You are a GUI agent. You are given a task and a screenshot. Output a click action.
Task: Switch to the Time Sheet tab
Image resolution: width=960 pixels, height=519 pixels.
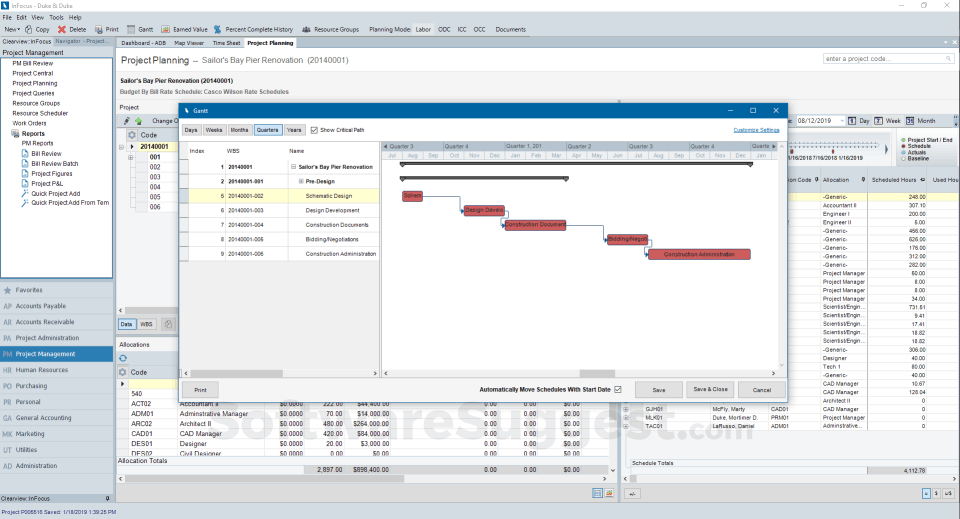[x=227, y=44]
